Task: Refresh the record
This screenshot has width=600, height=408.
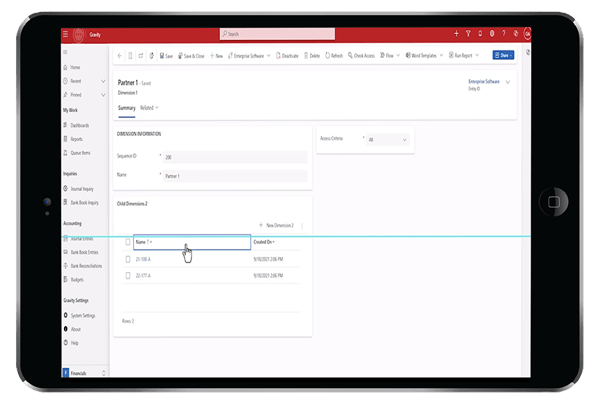Action: tap(334, 56)
